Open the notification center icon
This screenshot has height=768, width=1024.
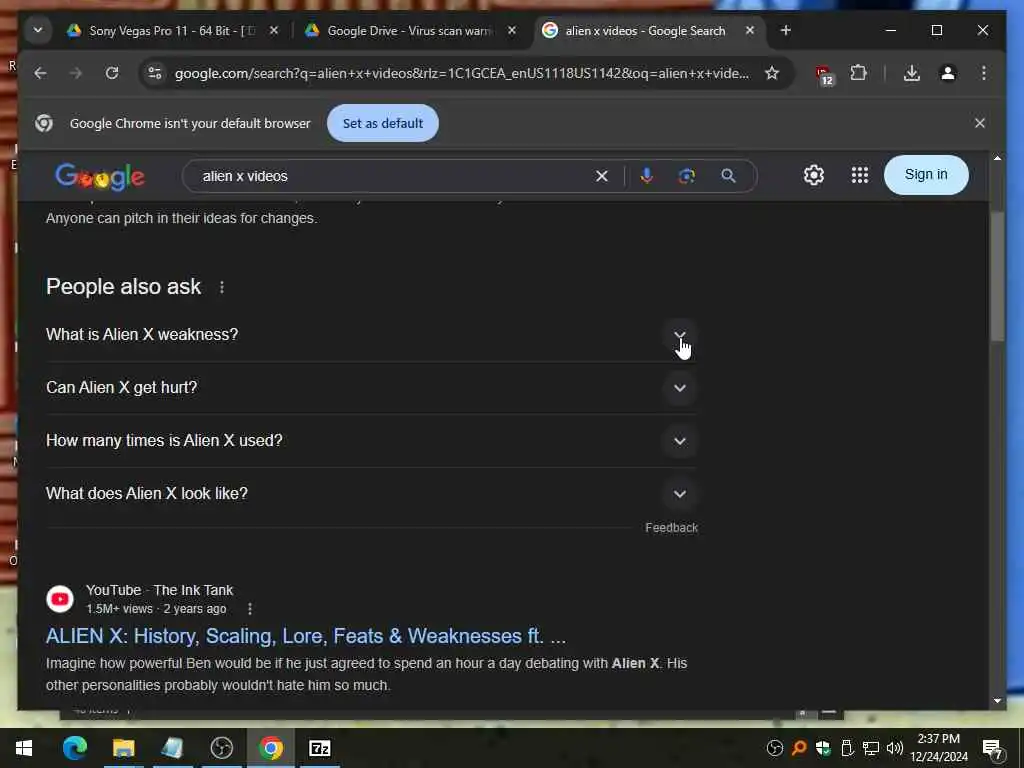click(x=992, y=748)
